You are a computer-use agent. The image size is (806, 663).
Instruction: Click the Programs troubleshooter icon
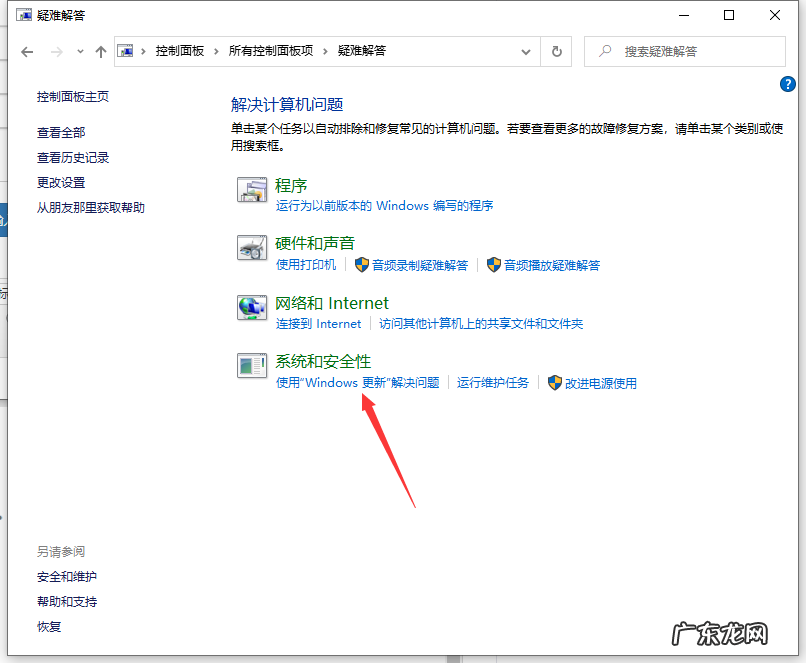click(252, 190)
